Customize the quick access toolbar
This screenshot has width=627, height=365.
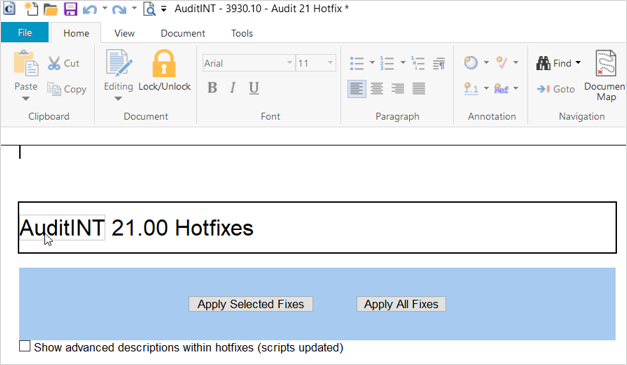point(164,9)
